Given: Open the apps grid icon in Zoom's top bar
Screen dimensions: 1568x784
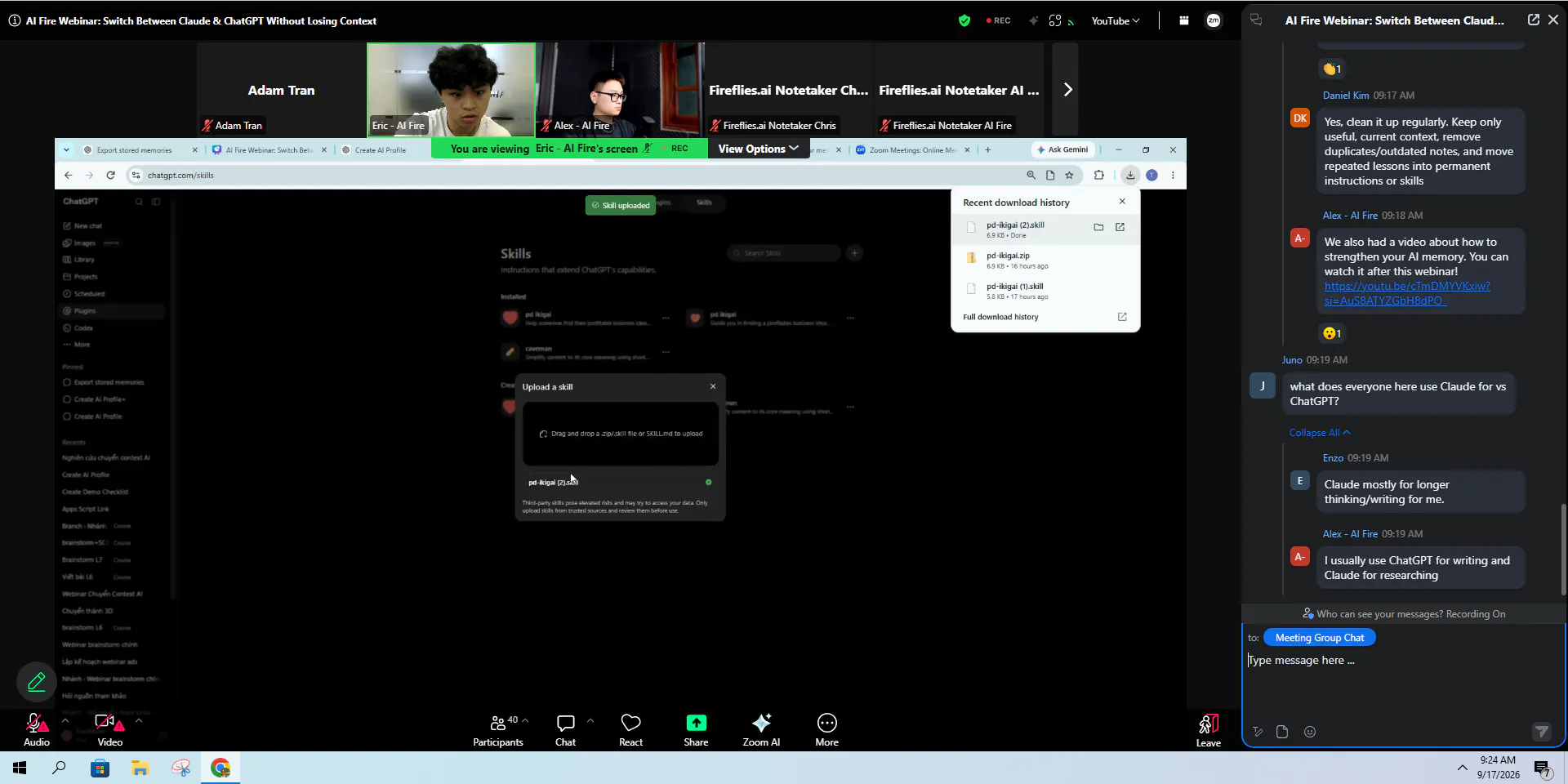Looking at the screenshot, I should [1183, 21].
